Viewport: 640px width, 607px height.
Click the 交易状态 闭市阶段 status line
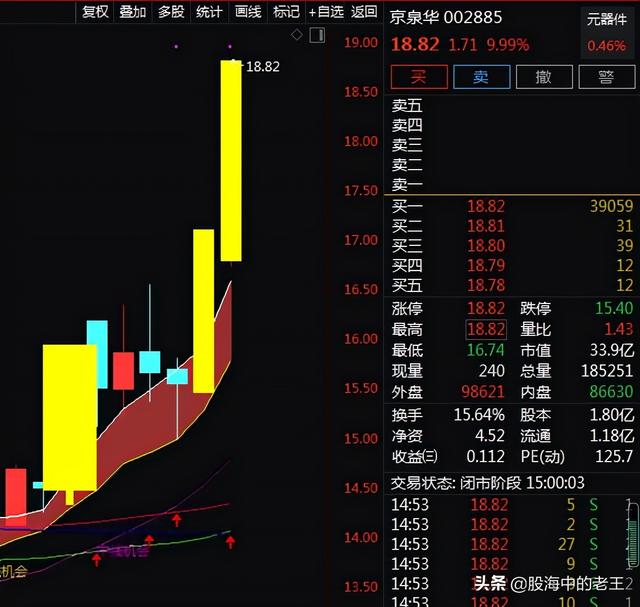click(488, 483)
